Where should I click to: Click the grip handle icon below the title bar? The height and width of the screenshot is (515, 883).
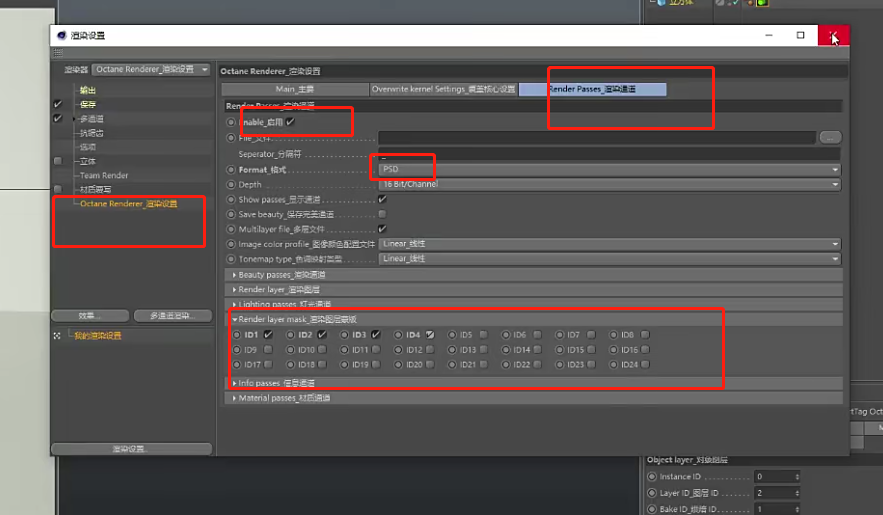[58, 52]
